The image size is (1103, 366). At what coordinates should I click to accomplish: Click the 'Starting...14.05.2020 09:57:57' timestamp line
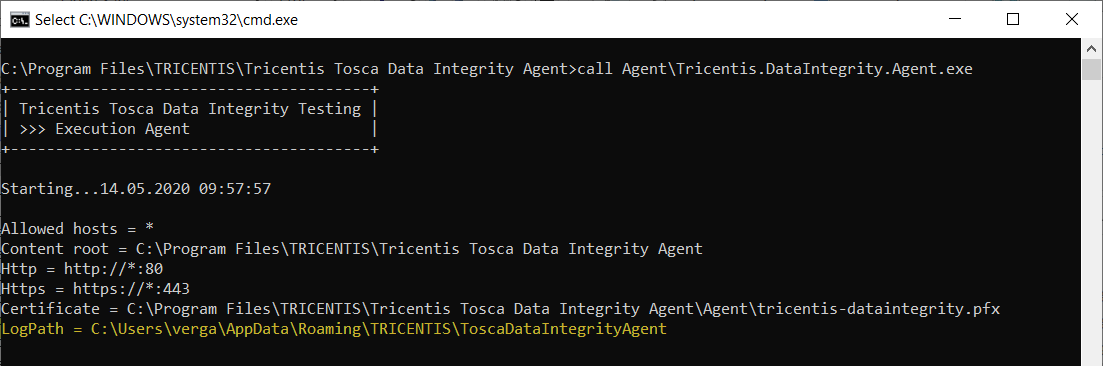(x=136, y=189)
